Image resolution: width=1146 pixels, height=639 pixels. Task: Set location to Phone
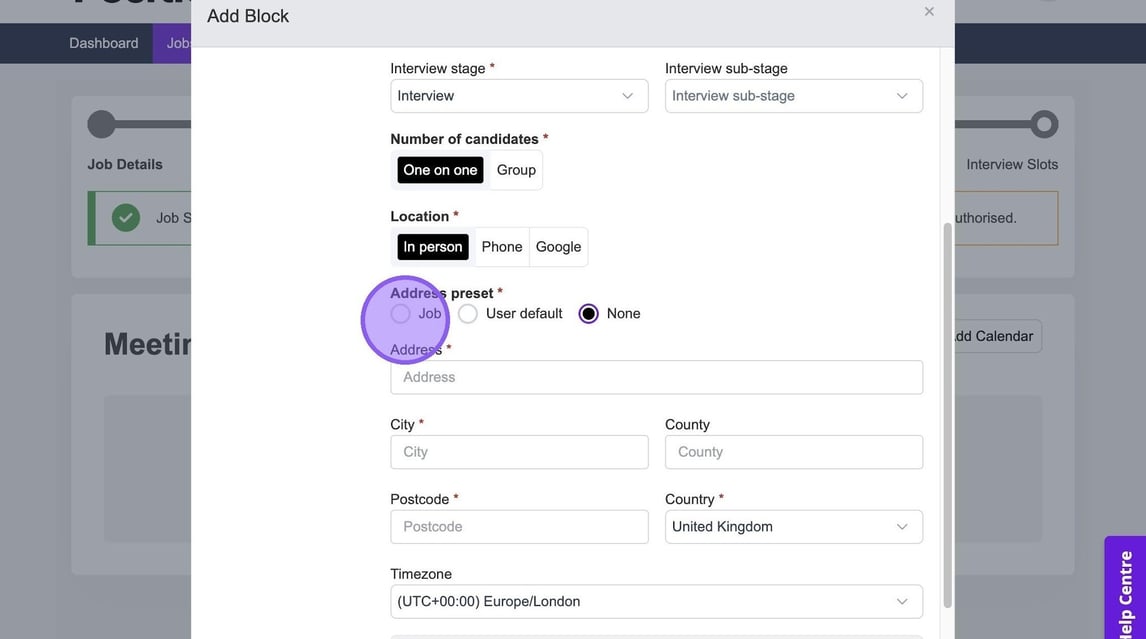[501, 247]
